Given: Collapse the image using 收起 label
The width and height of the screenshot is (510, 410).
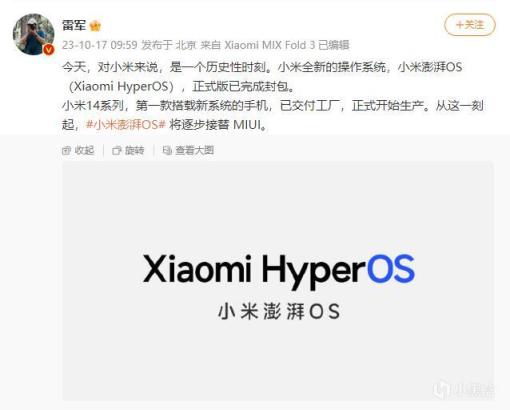Looking at the screenshot, I should (x=84, y=151).
